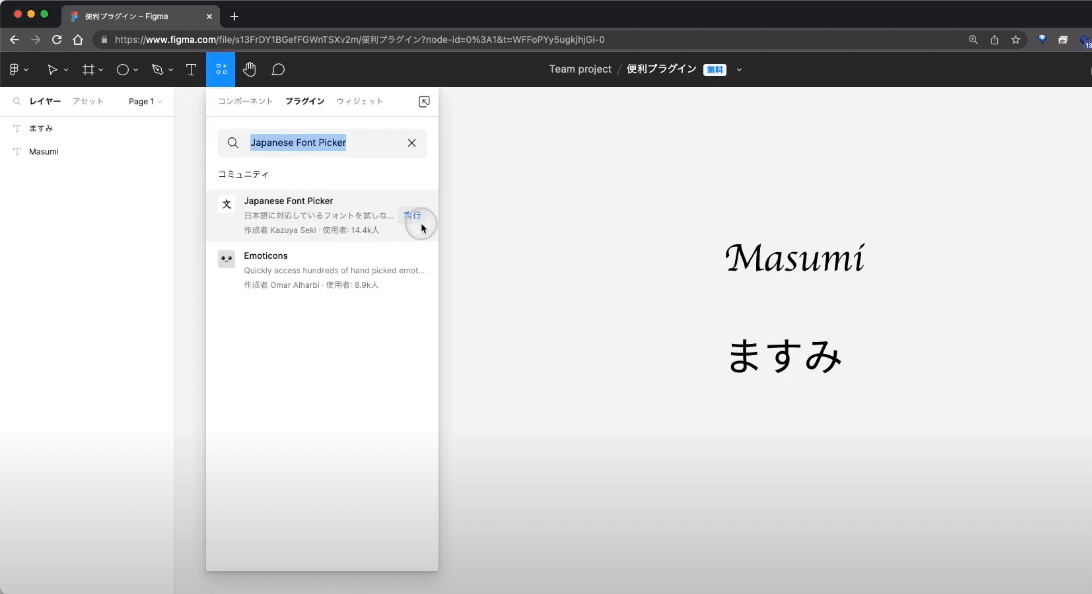Select the 便利プラグイン – Figma browser tab
This screenshot has height=594, width=1092.
[139, 16]
